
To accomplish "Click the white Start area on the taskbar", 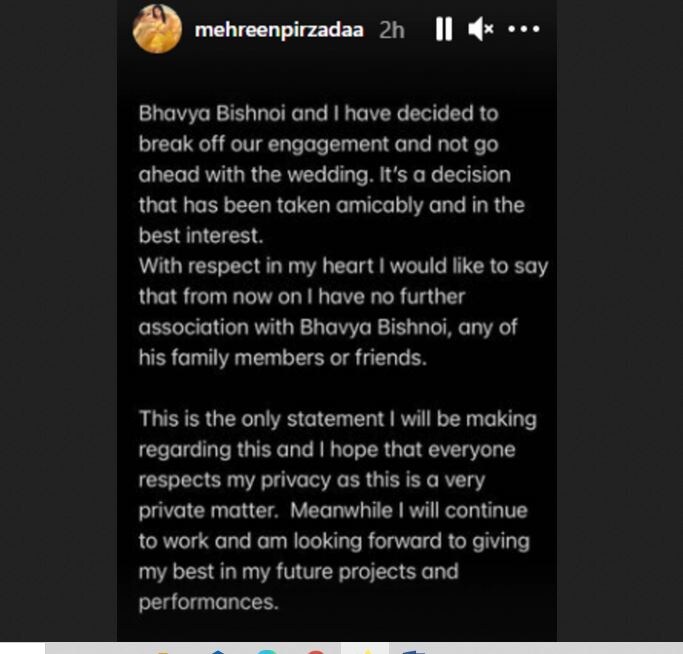I will (22, 648).
